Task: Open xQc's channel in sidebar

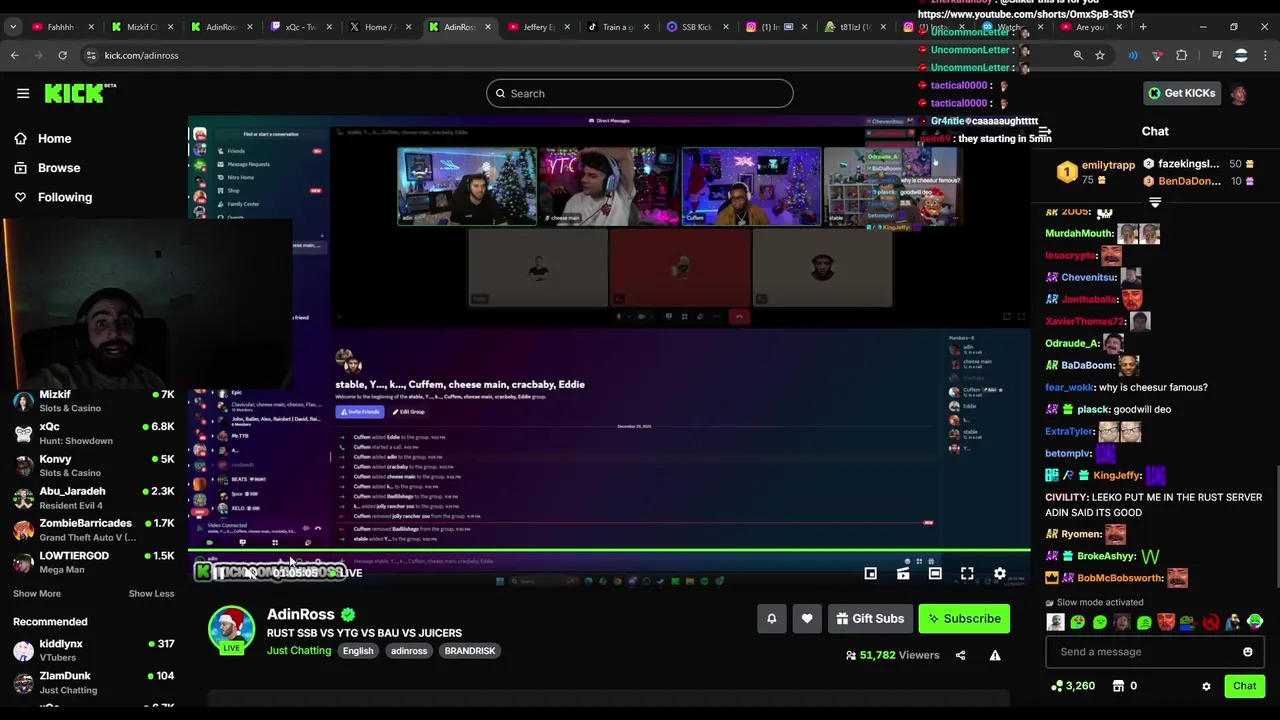Action: coord(94,433)
